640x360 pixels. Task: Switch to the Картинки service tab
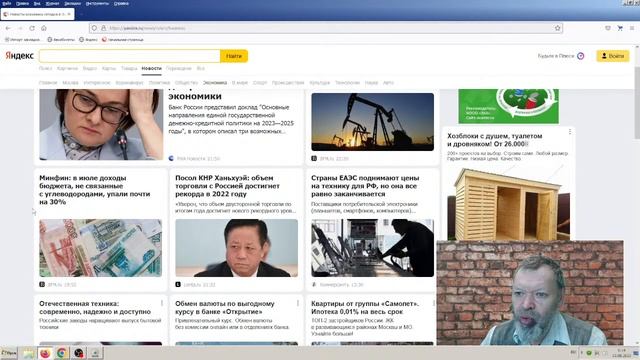pyautogui.click(x=67, y=69)
